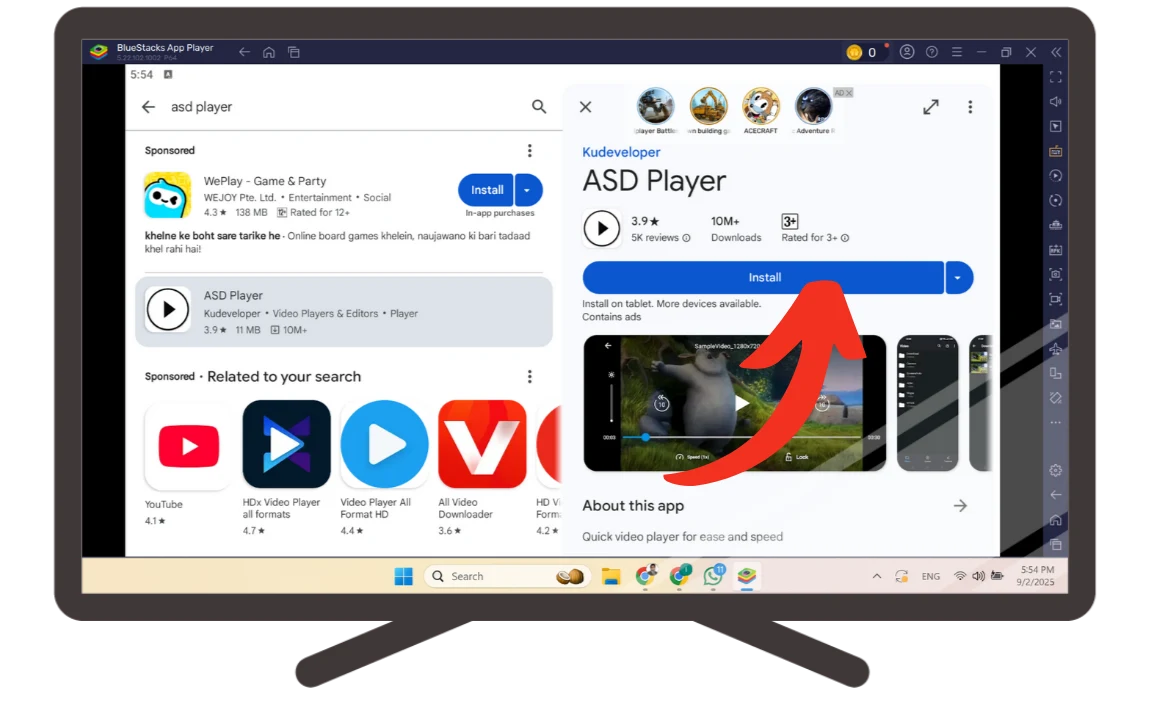Open BlueStacks help question-mark icon
1150x720 pixels.
point(932,52)
